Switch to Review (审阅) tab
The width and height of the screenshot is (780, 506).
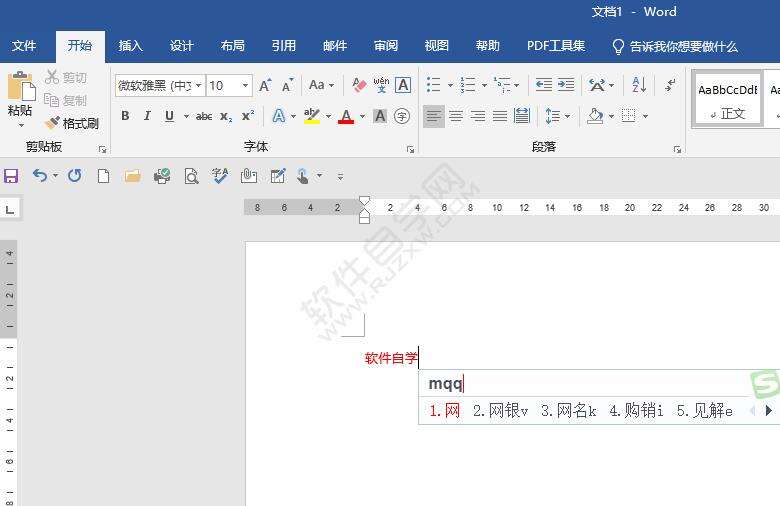pyautogui.click(x=386, y=46)
